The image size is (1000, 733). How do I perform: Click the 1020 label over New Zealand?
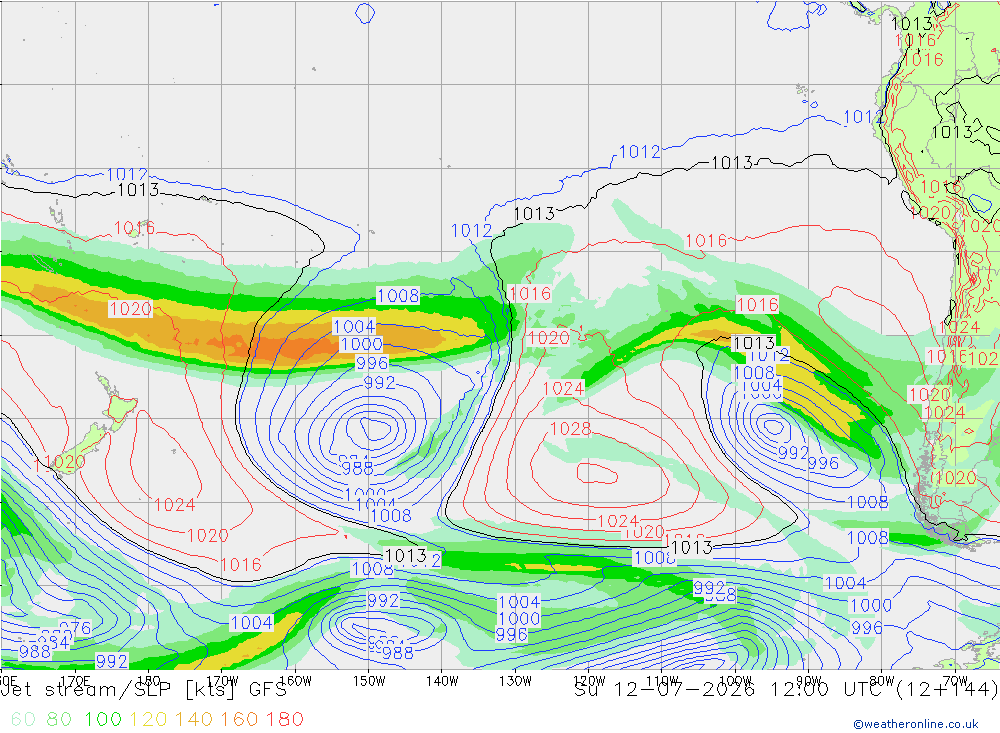point(64,462)
